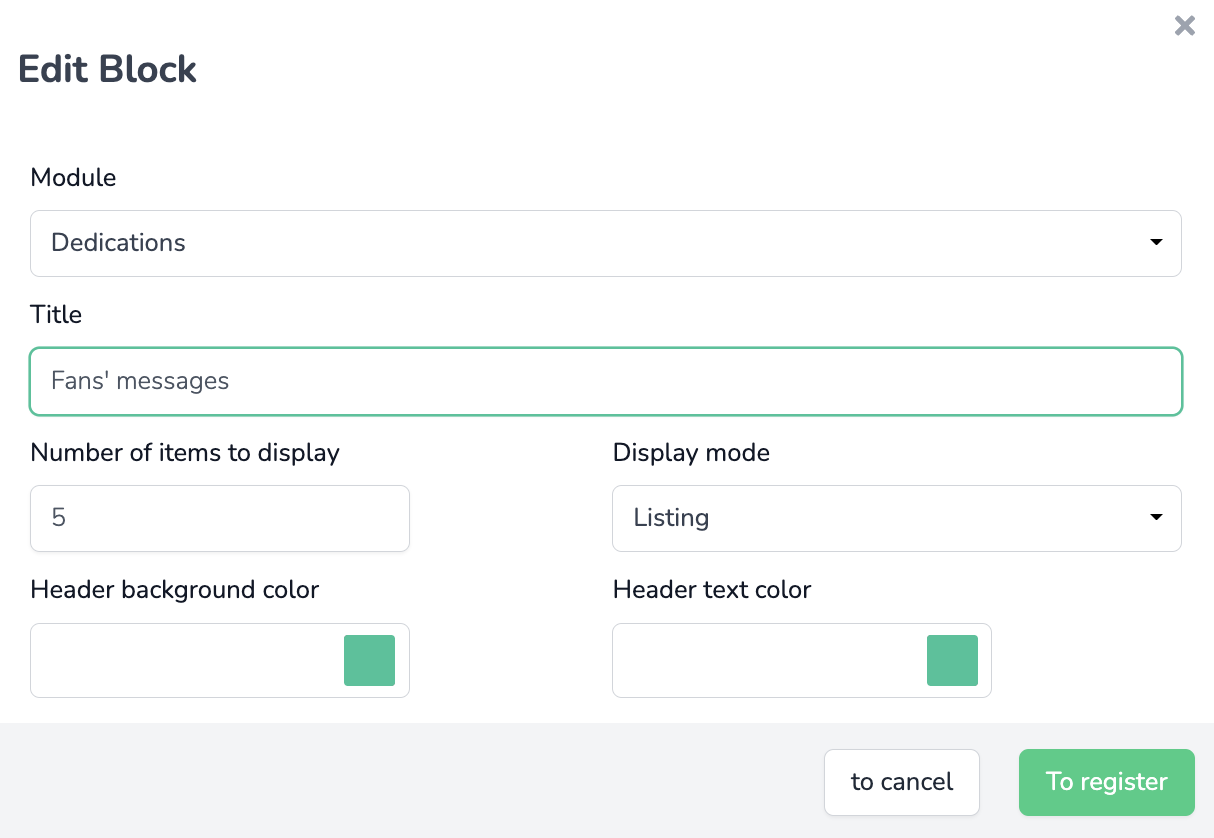Screen dimensions: 1214x838
Task: Click the Number of items input field
Action: click(220, 518)
